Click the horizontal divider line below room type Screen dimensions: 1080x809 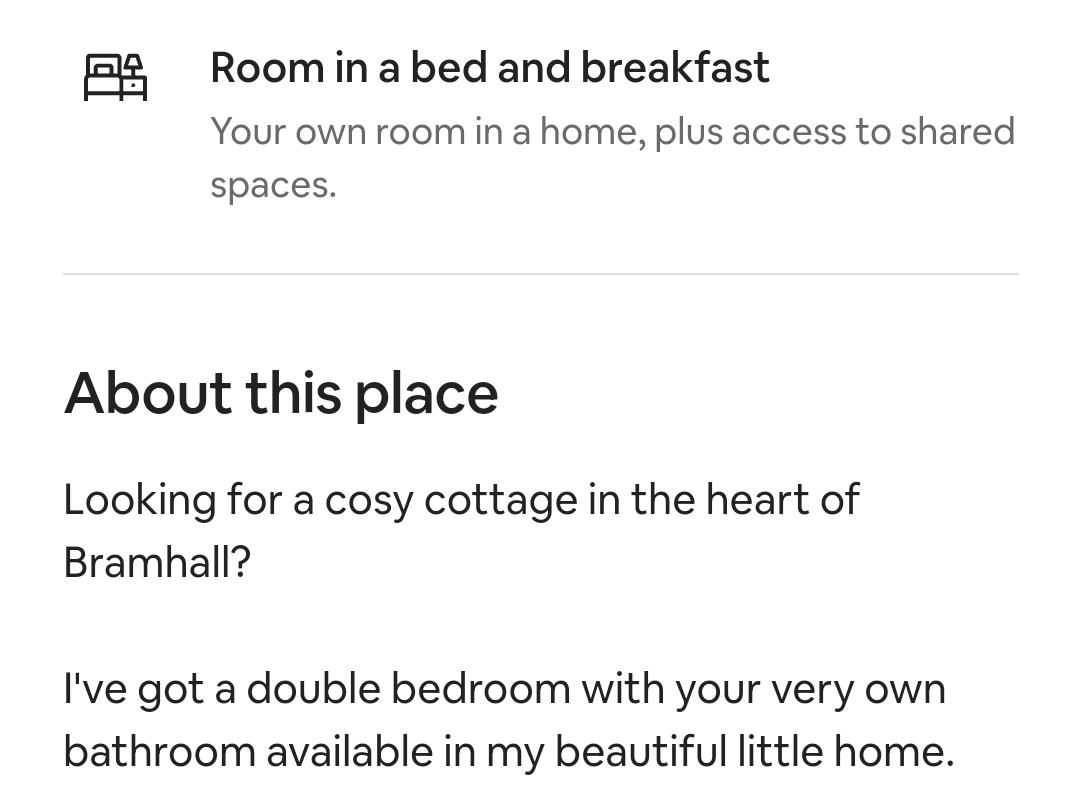coord(541,274)
